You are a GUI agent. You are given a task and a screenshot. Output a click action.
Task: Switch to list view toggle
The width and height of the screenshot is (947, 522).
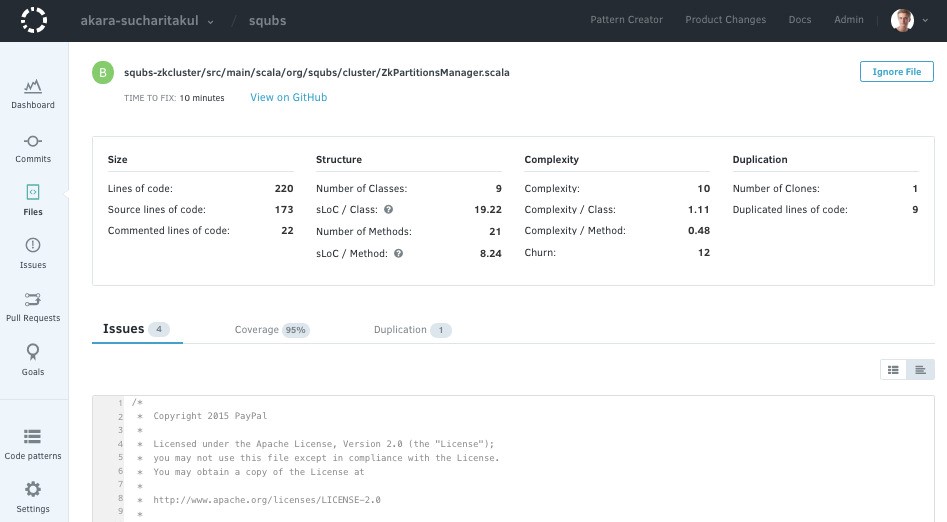pyautogui.click(x=893, y=370)
